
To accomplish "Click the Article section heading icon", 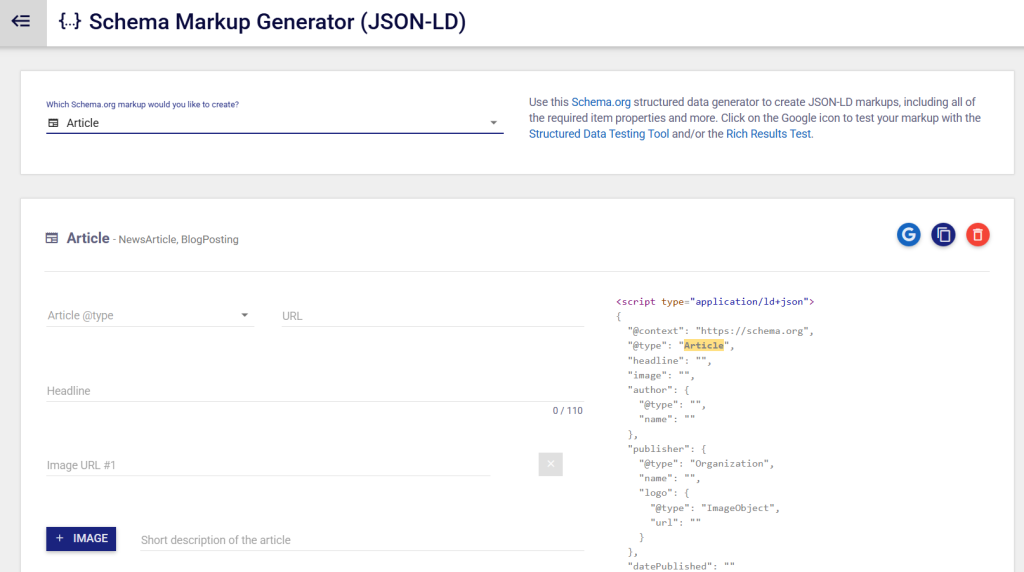I will click(52, 238).
